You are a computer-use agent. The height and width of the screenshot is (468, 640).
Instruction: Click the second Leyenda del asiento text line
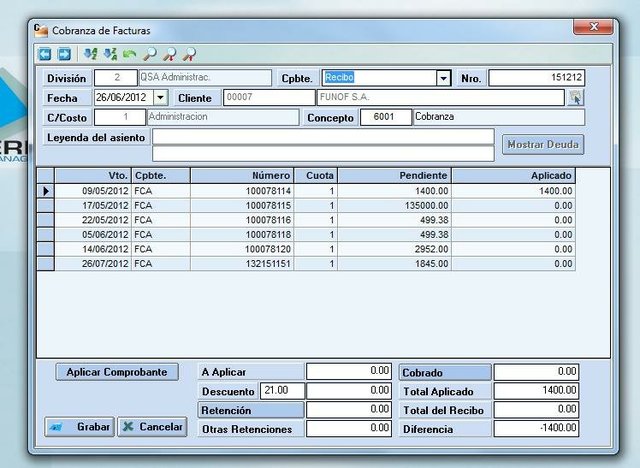point(323,153)
